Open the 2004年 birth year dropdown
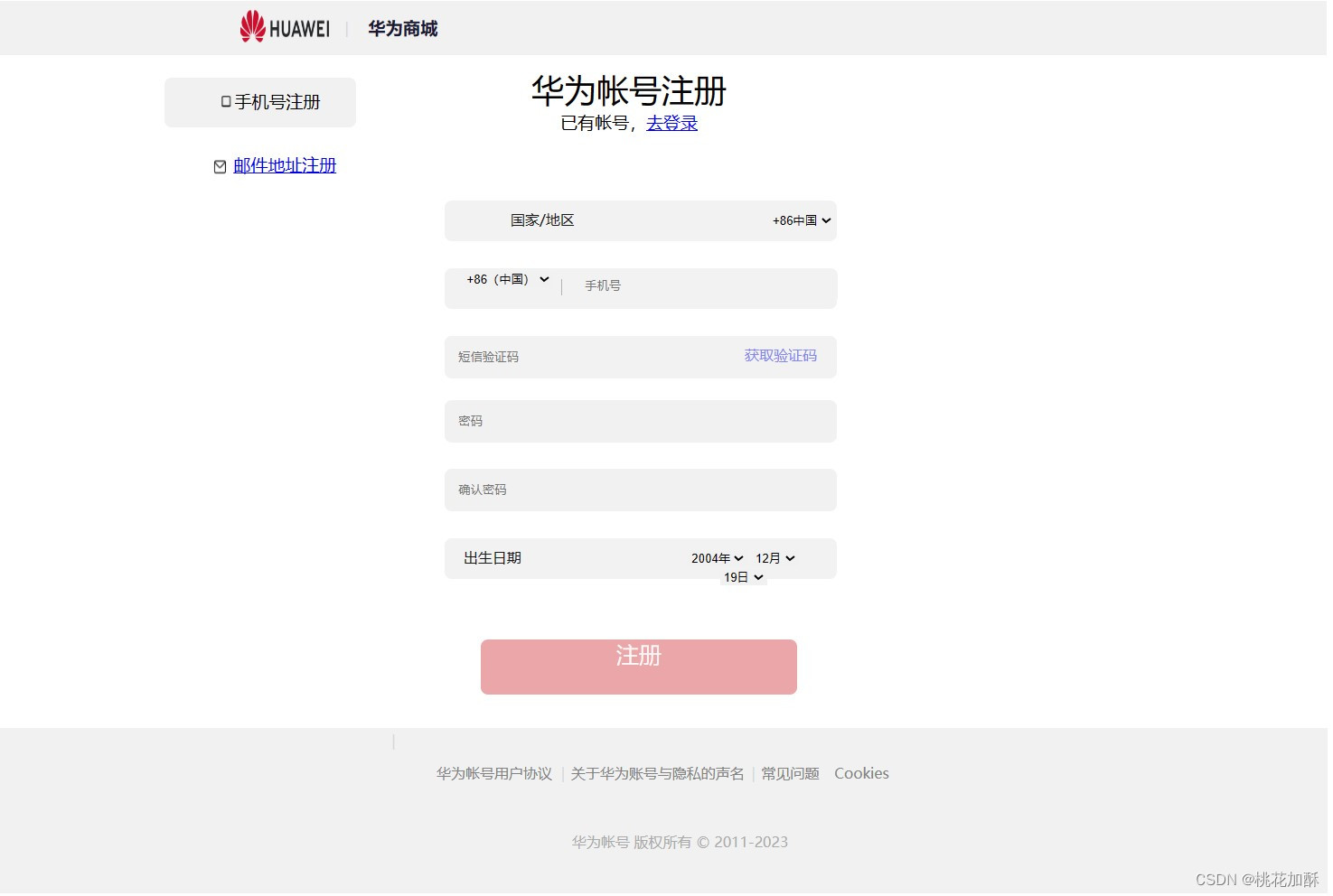Image resolution: width=1333 pixels, height=896 pixels. [x=718, y=558]
